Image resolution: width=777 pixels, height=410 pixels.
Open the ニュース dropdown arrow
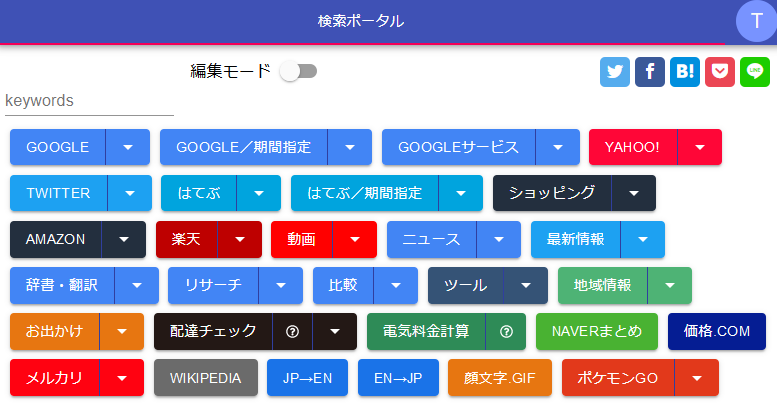click(499, 239)
